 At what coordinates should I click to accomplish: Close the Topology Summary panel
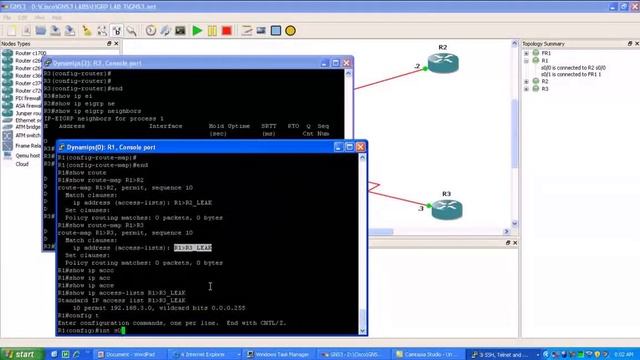[637, 43]
